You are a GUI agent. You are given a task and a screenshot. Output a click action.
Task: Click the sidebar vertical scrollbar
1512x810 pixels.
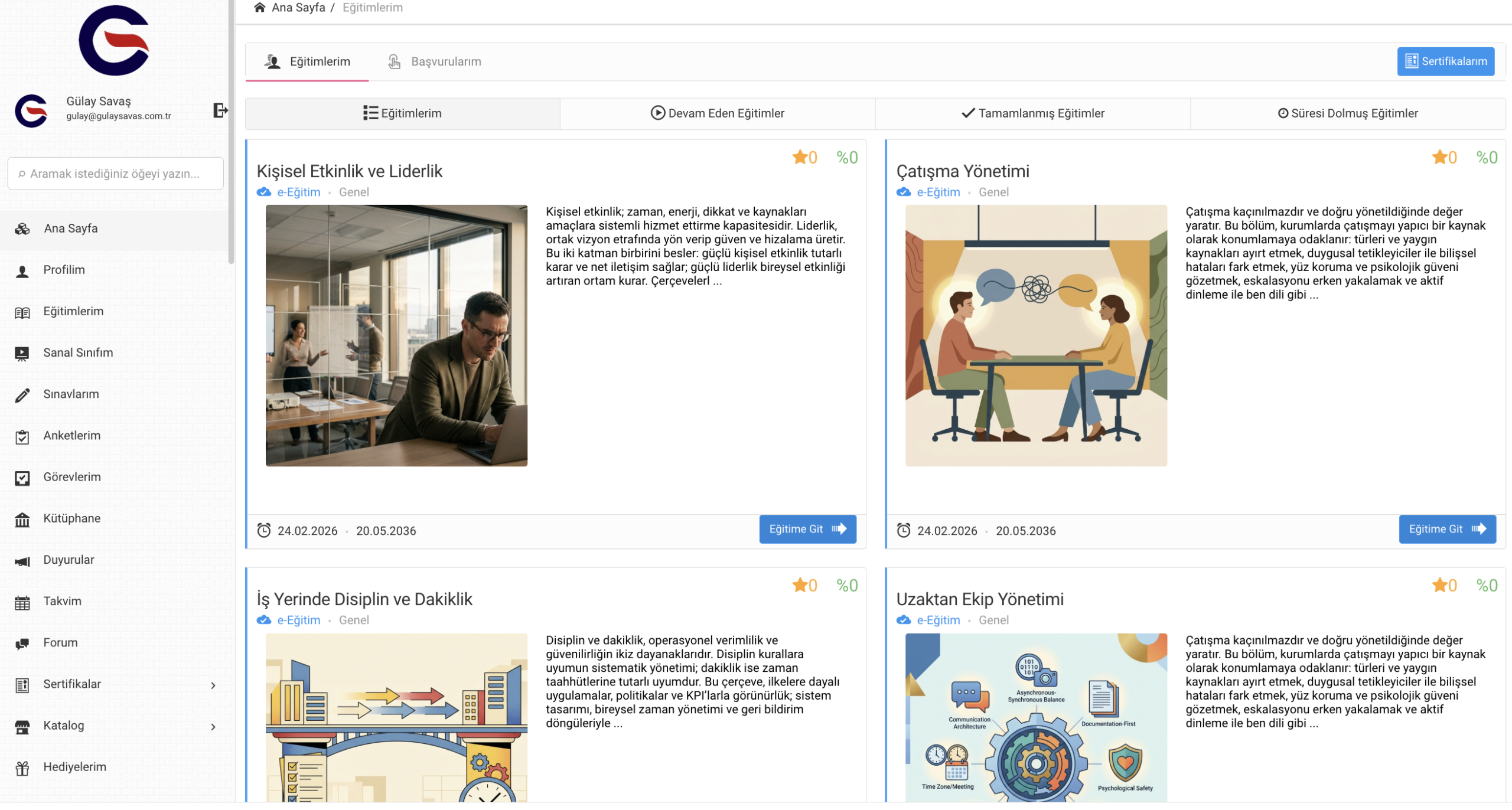(231, 131)
